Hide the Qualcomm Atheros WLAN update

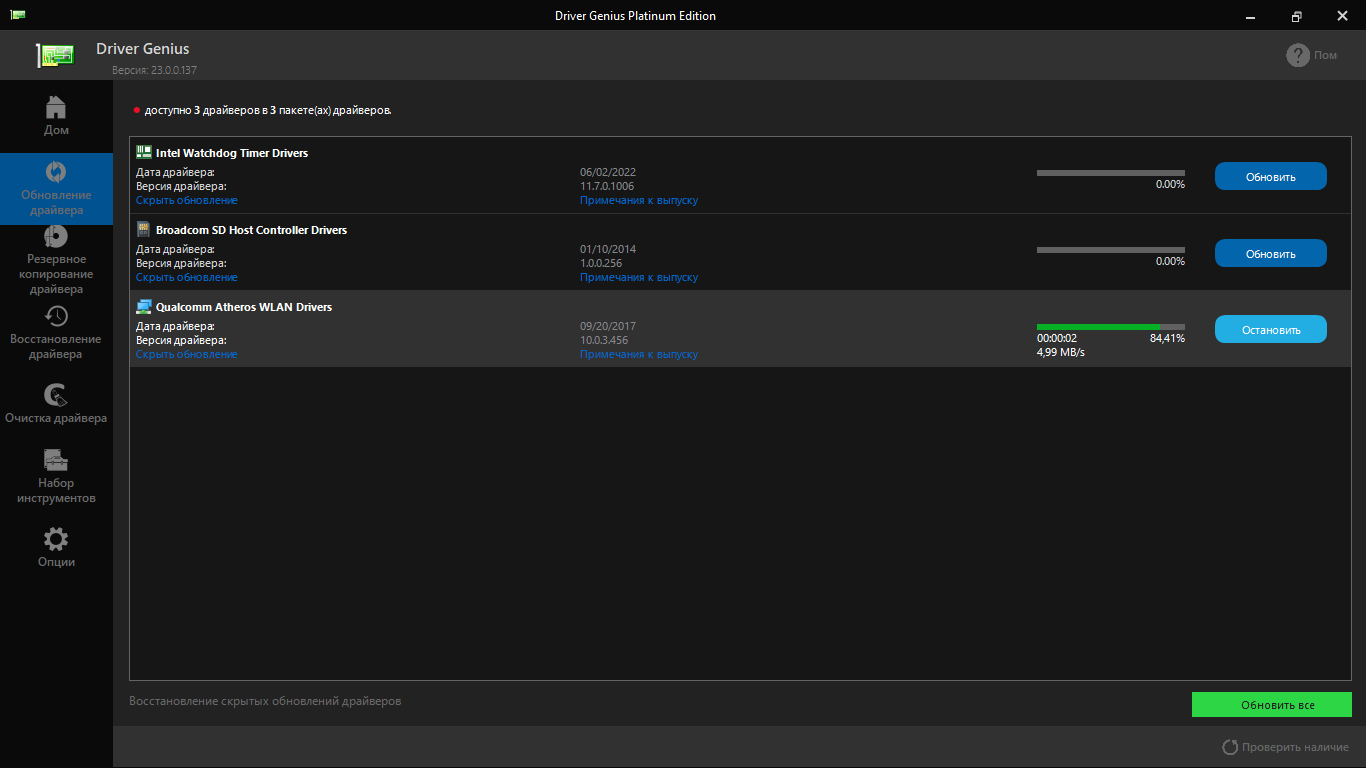(x=187, y=354)
